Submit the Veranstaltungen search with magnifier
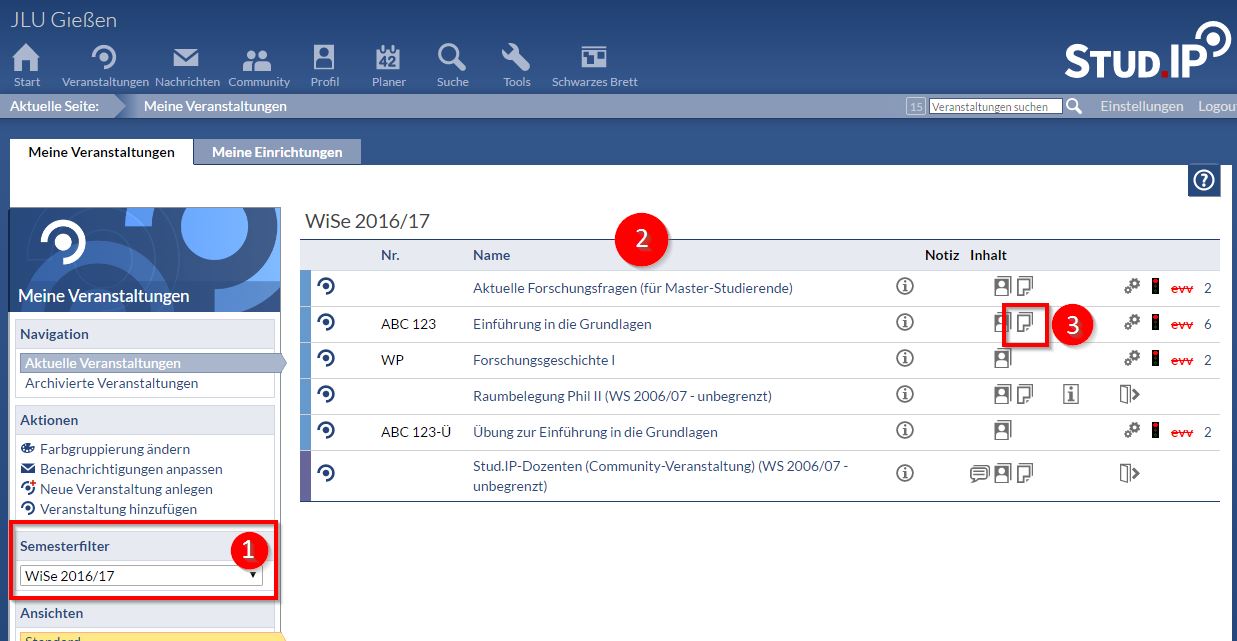This screenshot has width=1237, height=641. [x=1074, y=106]
